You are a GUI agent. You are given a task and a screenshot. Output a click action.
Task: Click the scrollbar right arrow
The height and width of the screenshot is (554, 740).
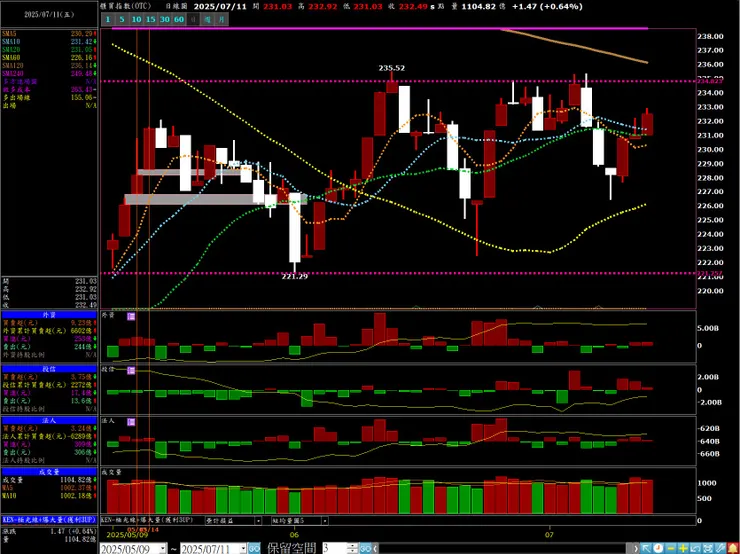click(635, 548)
